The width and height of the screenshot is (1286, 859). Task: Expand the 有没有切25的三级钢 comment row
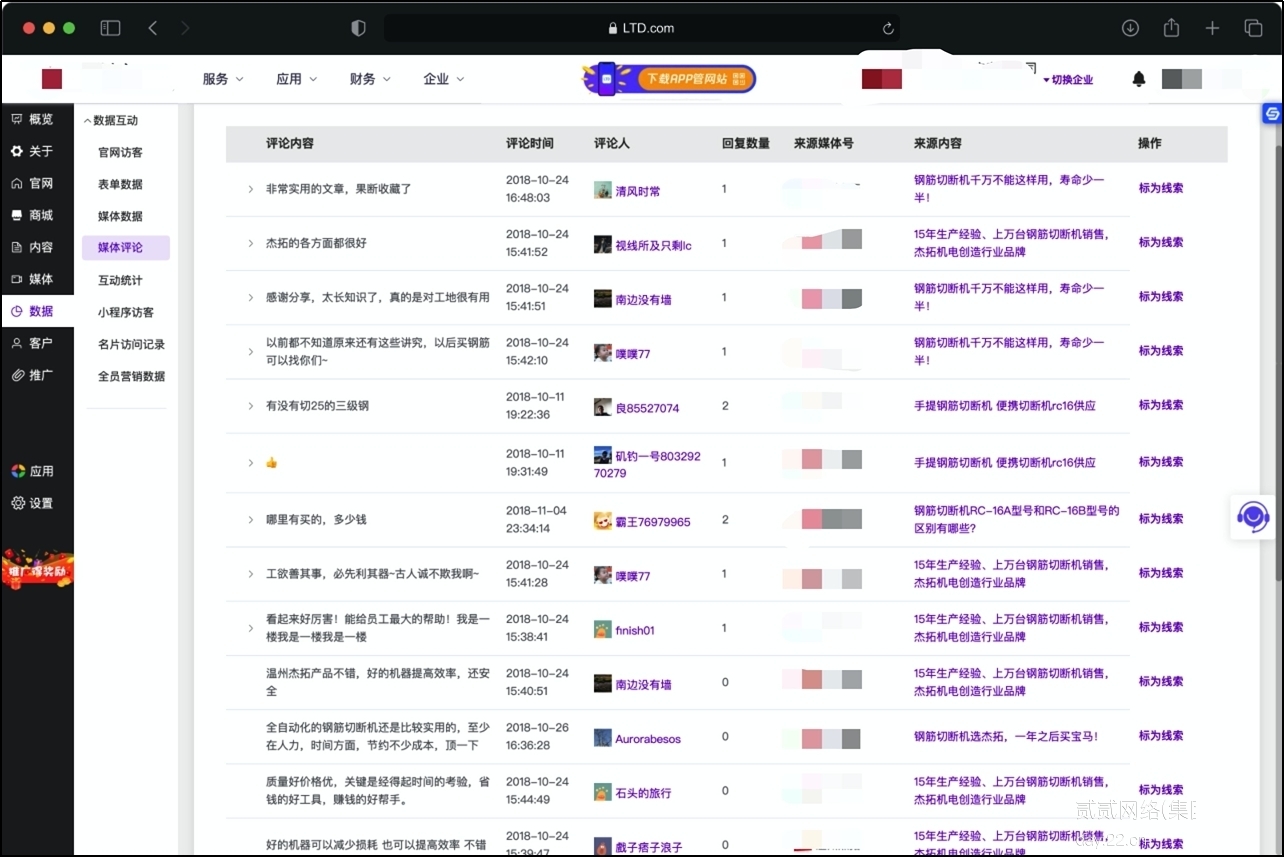click(x=251, y=406)
